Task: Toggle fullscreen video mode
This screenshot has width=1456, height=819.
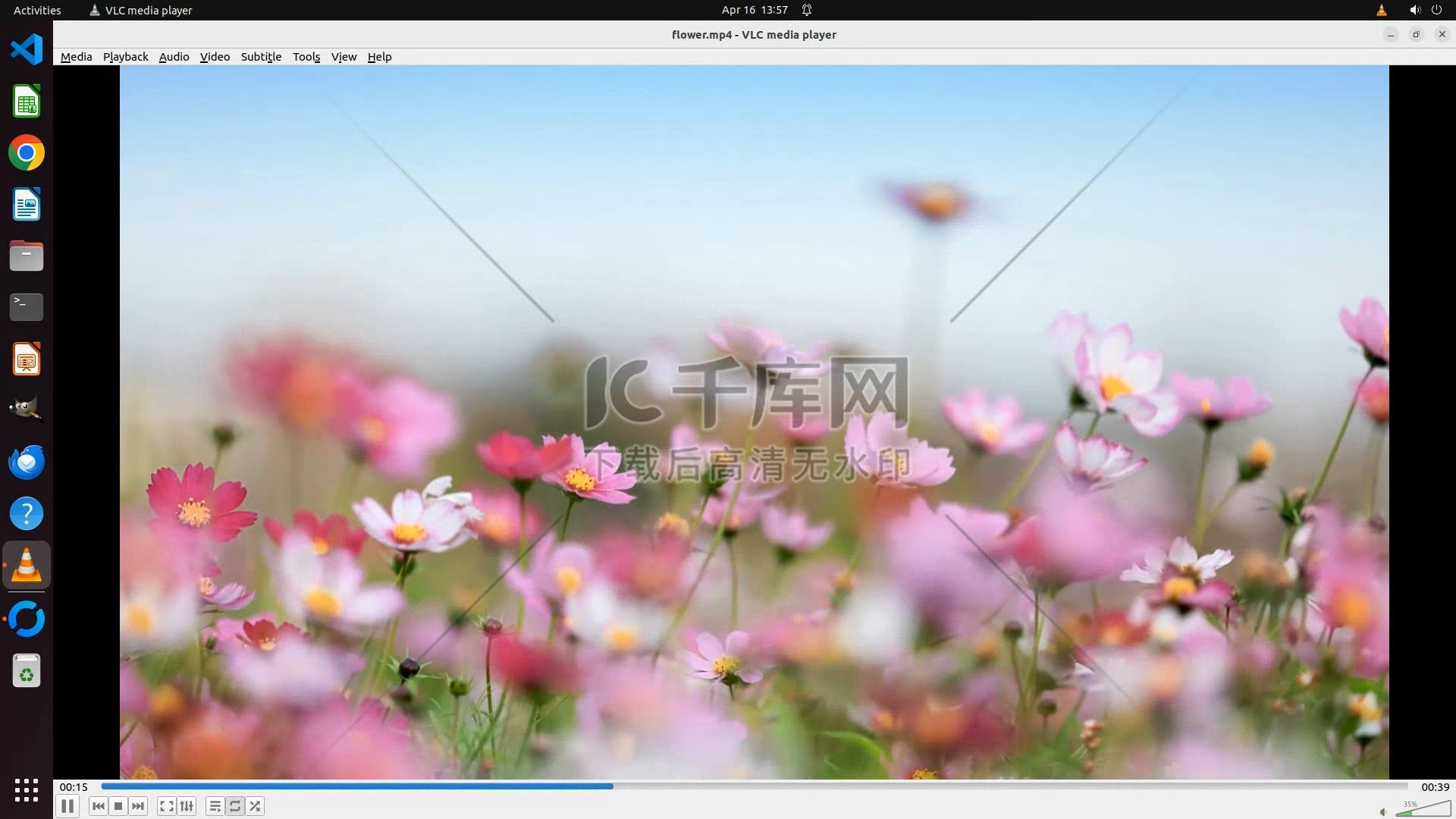Action: [x=167, y=806]
